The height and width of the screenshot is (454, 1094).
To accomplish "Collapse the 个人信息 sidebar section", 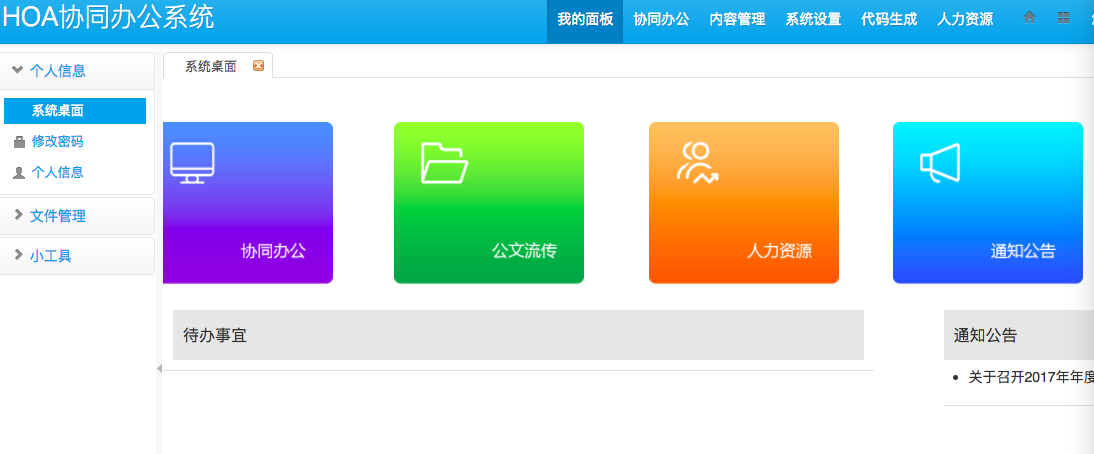I will point(48,71).
